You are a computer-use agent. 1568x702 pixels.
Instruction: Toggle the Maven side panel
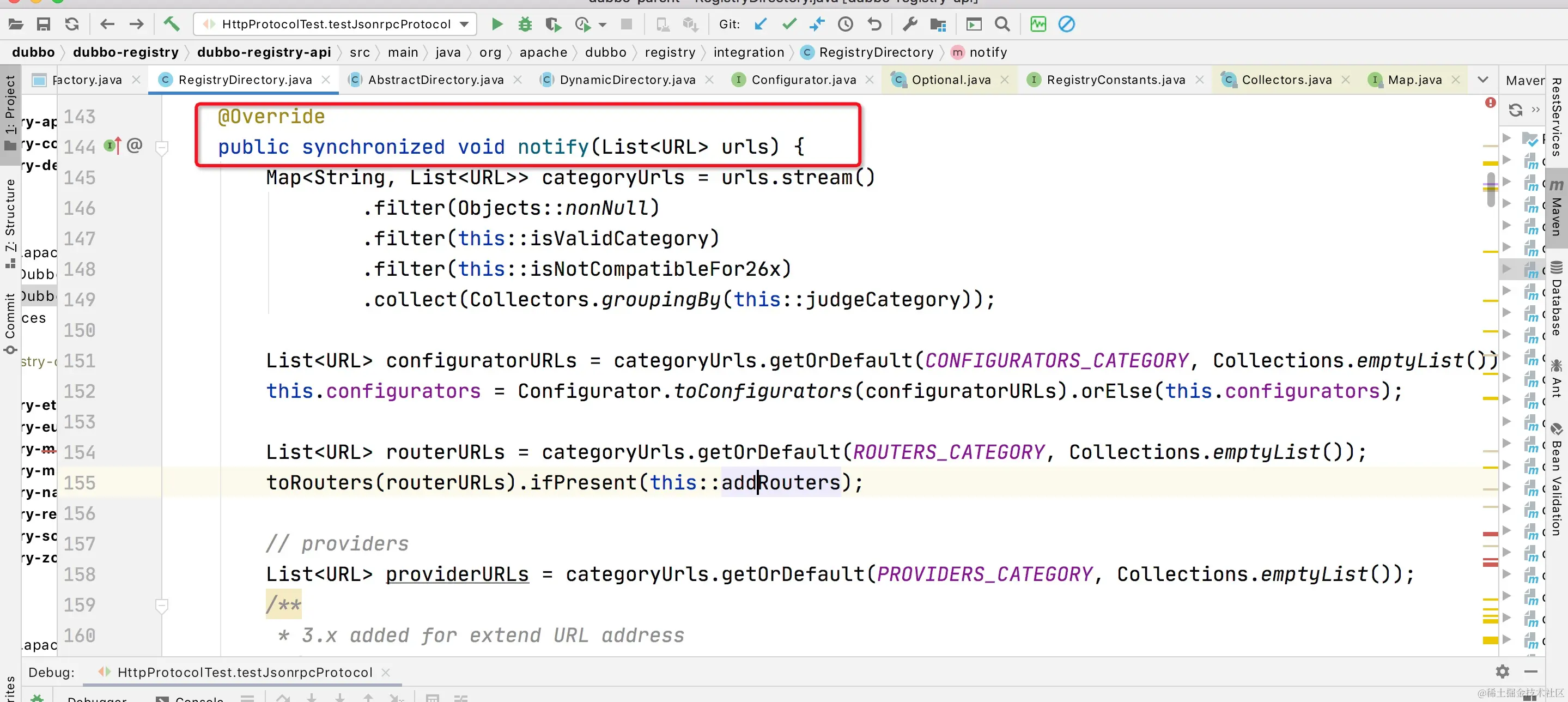point(1557,208)
